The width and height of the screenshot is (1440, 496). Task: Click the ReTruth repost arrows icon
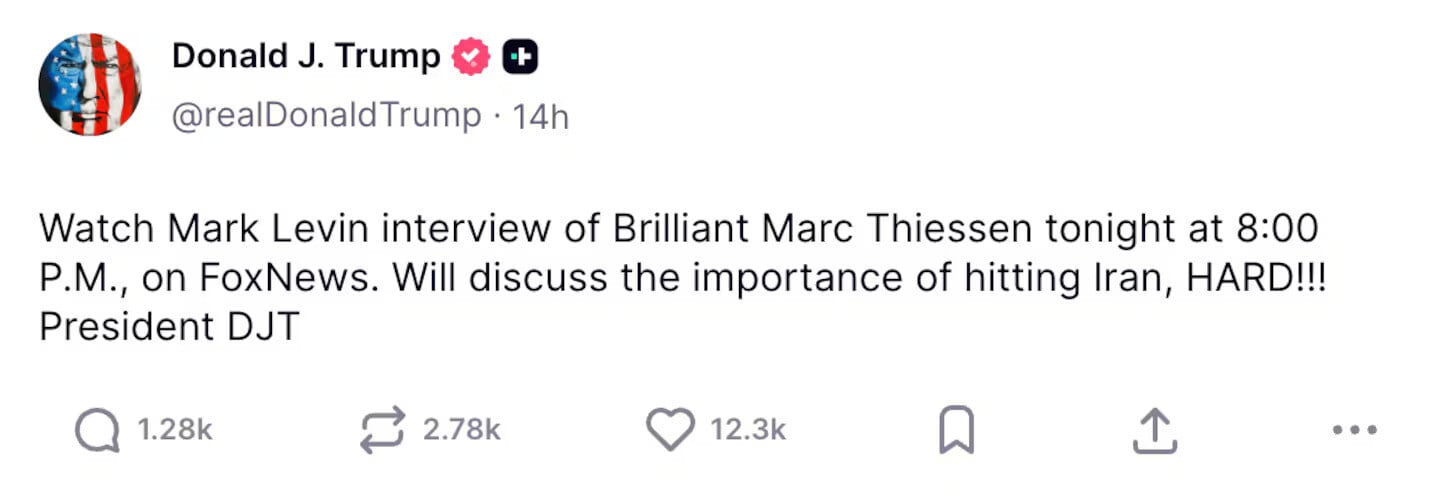tap(382, 431)
